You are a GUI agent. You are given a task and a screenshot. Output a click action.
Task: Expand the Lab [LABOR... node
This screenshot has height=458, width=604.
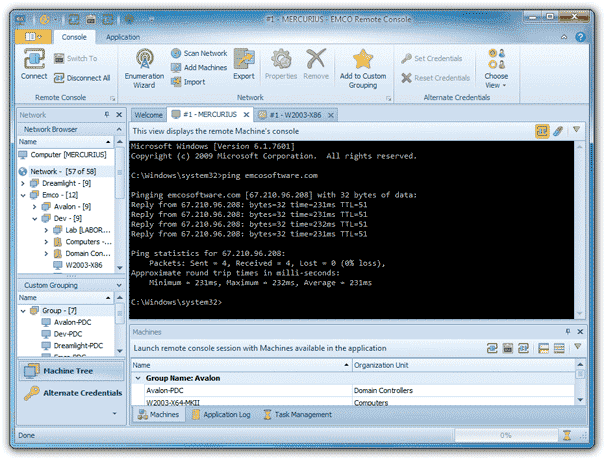pos(46,230)
